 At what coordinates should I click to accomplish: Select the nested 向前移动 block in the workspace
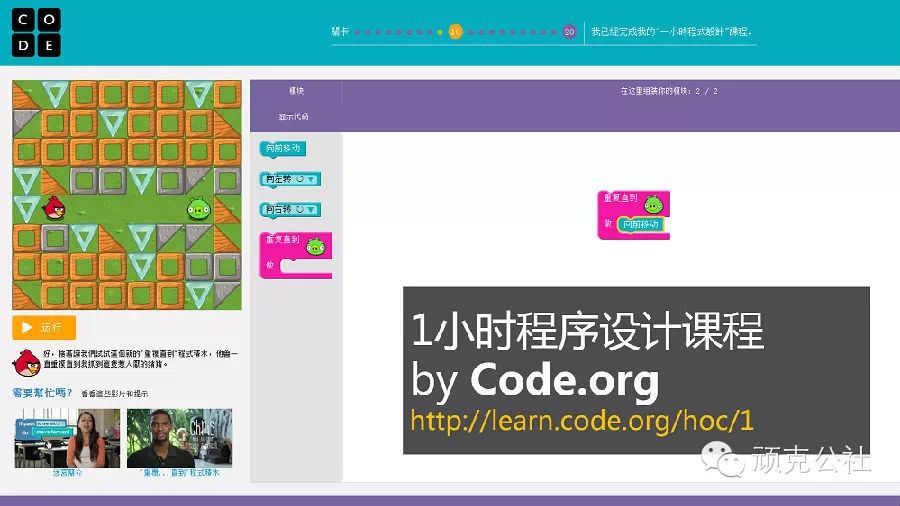[x=641, y=224]
